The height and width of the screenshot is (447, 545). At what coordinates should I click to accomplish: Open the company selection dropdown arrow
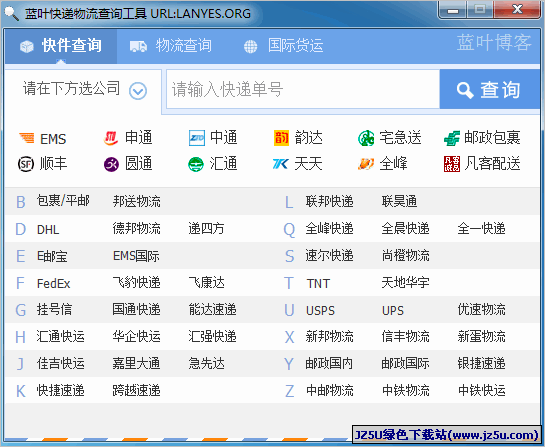click(x=138, y=91)
